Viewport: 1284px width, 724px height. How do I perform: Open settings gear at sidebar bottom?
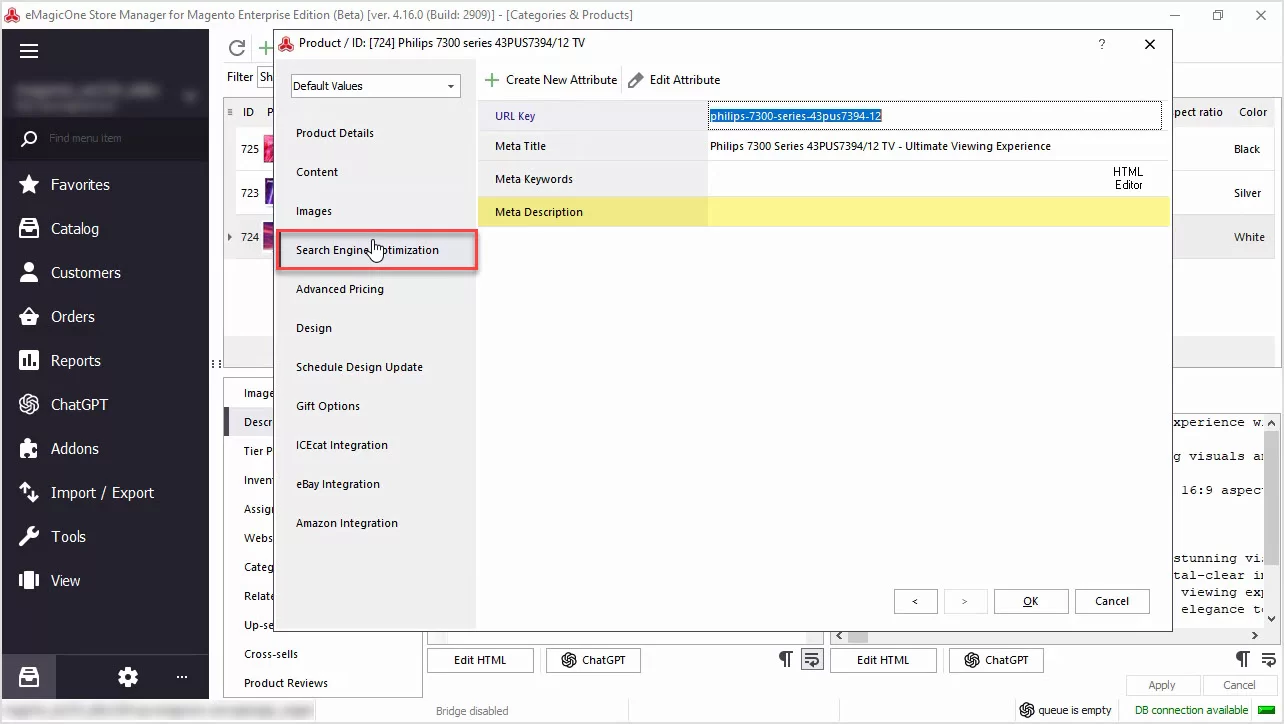(128, 677)
